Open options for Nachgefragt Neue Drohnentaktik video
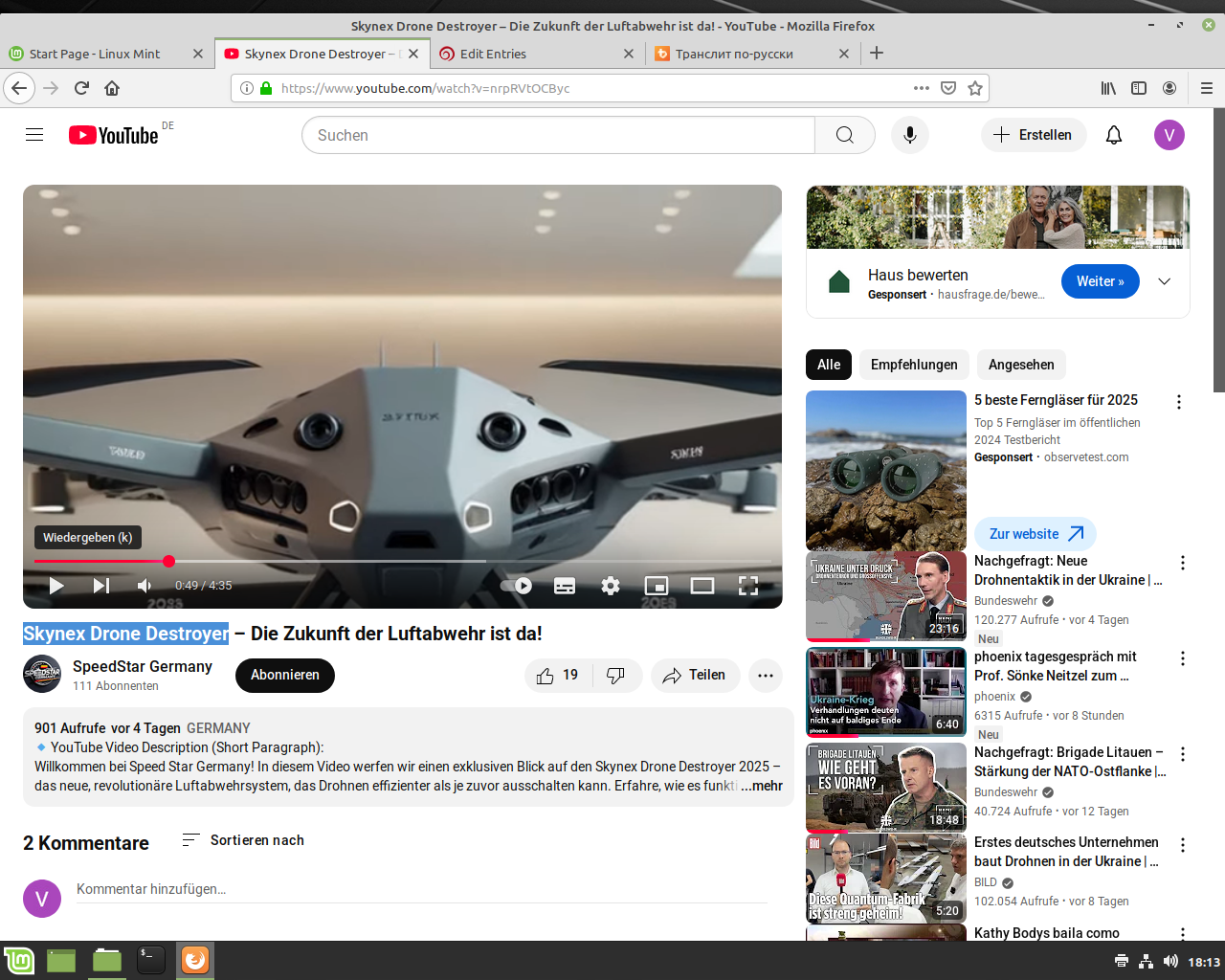Image resolution: width=1225 pixels, height=980 pixels. [1183, 563]
